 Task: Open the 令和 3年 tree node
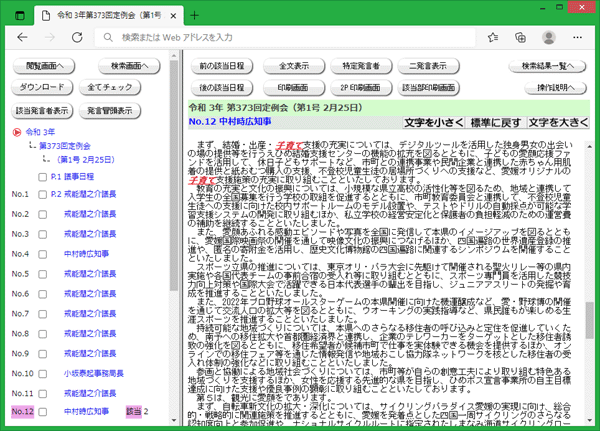tap(40, 132)
